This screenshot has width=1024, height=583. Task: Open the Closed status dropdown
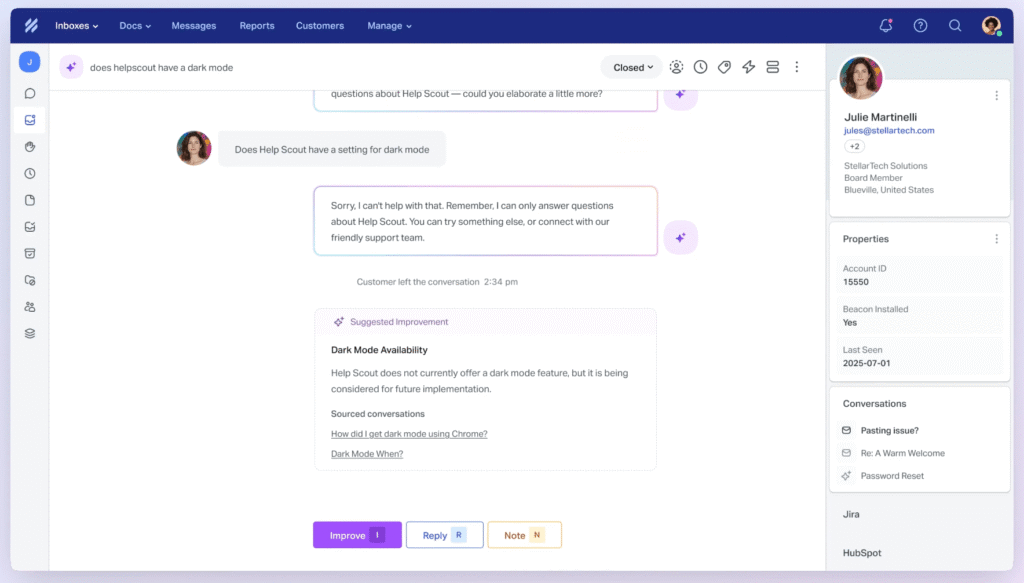coord(632,67)
